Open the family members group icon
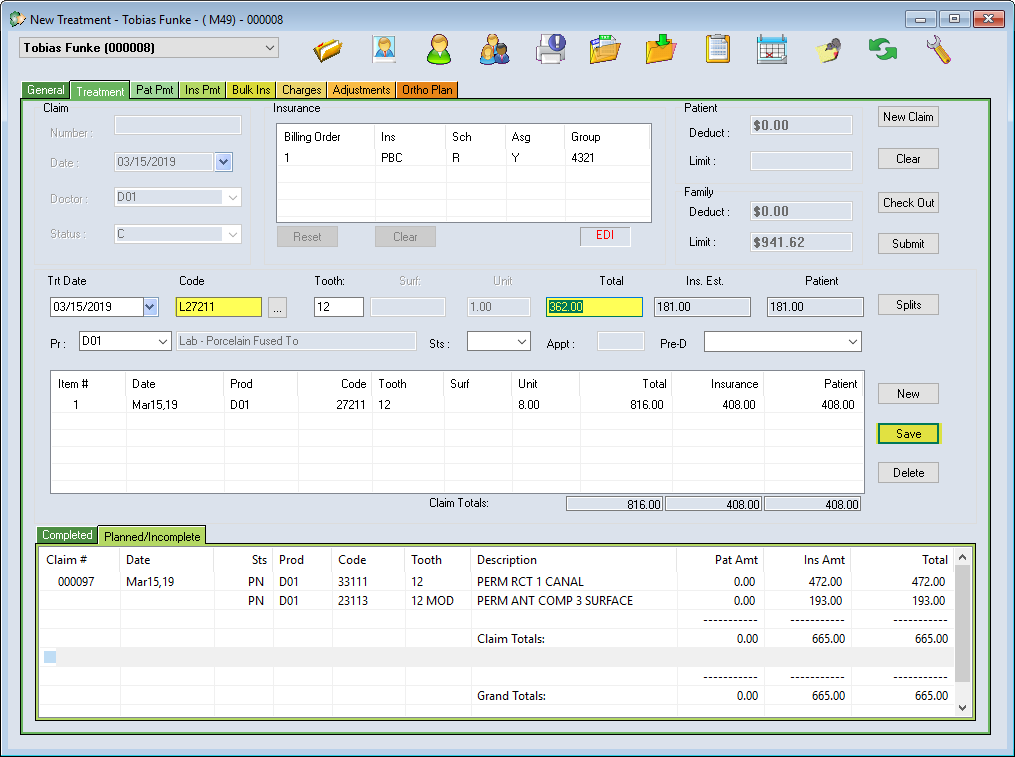Screen dimensions: 1015x757 (x=494, y=49)
